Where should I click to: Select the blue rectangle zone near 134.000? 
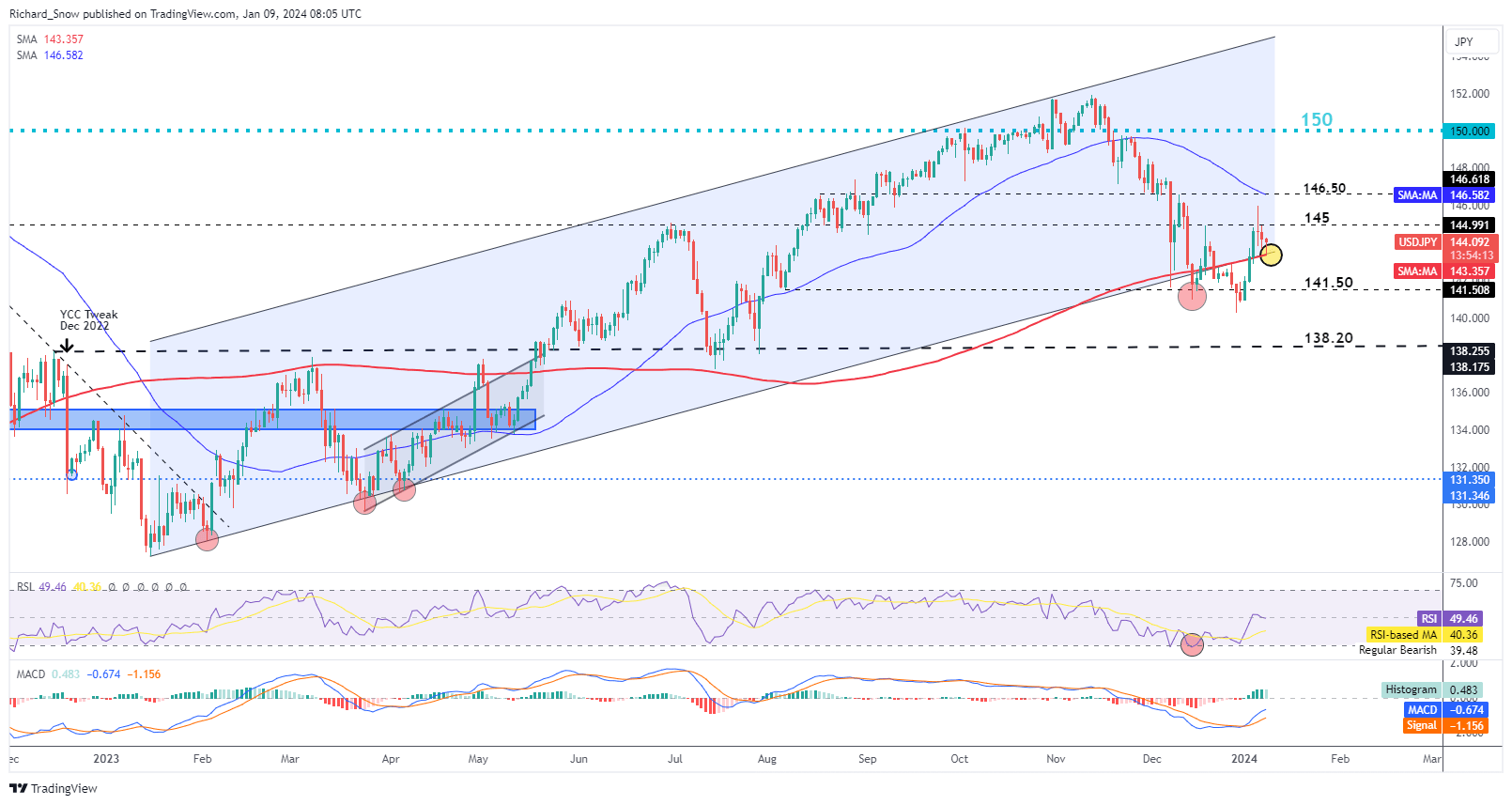272,419
